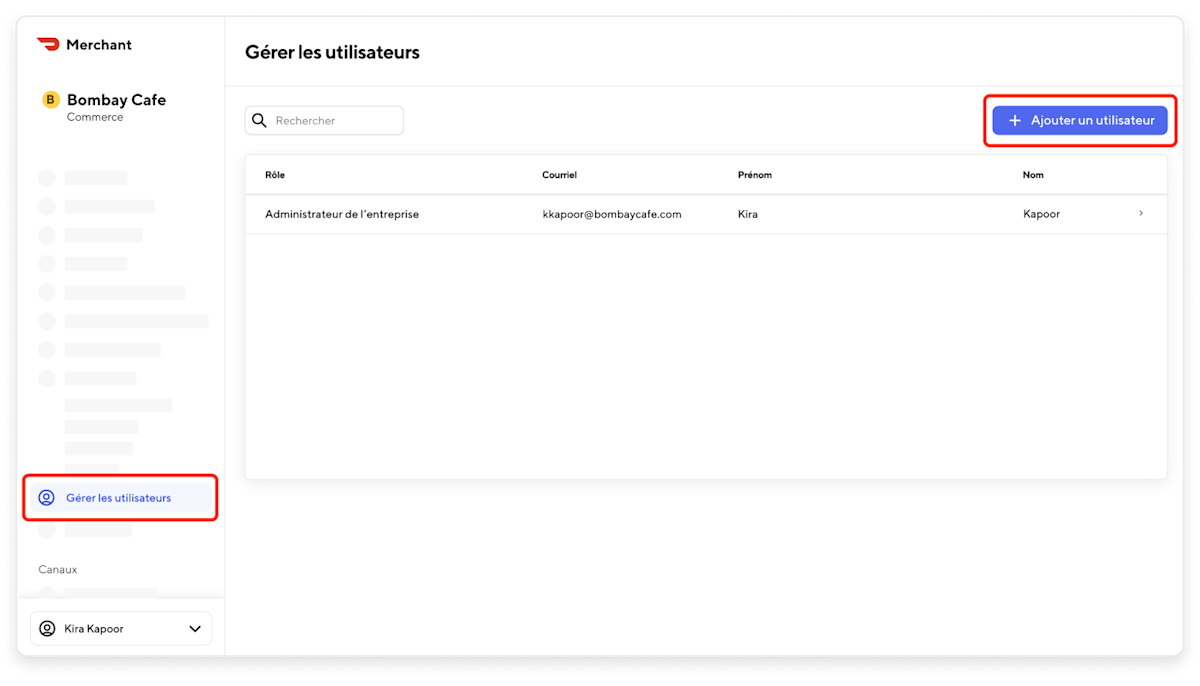Click the kkapoor@bombaycafe.com email entry
Viewport: 1200px width, 686px height.
pyautogui.click(x=612, y=214)
